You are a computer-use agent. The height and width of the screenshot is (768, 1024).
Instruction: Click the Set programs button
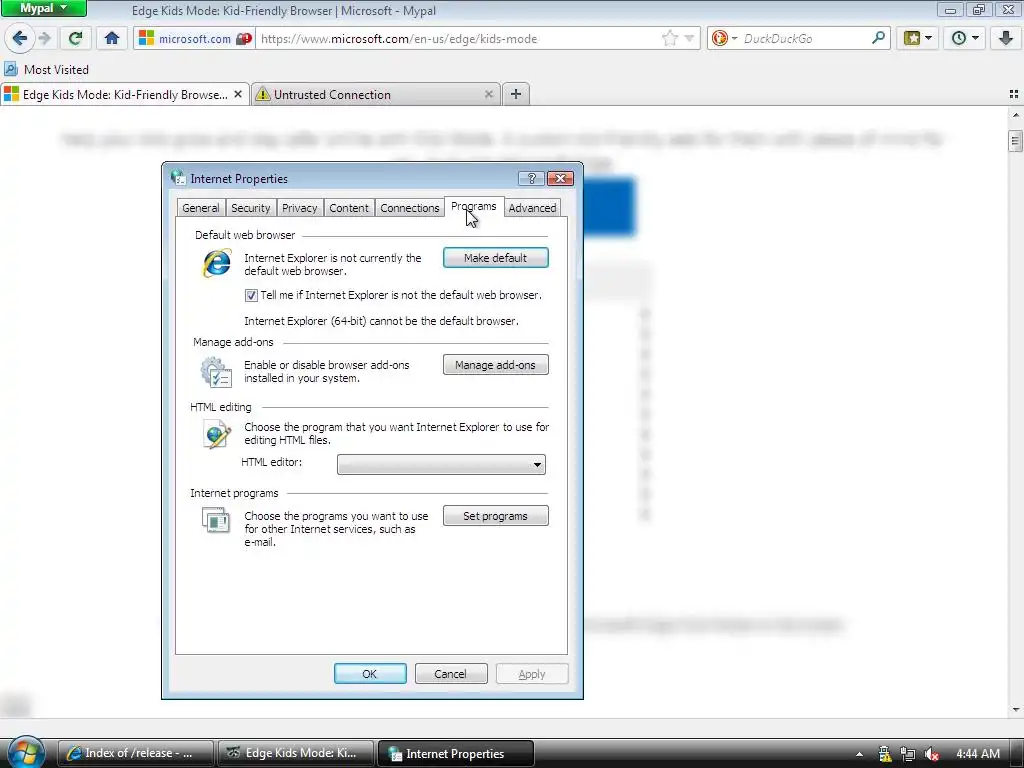click(495, 516)
